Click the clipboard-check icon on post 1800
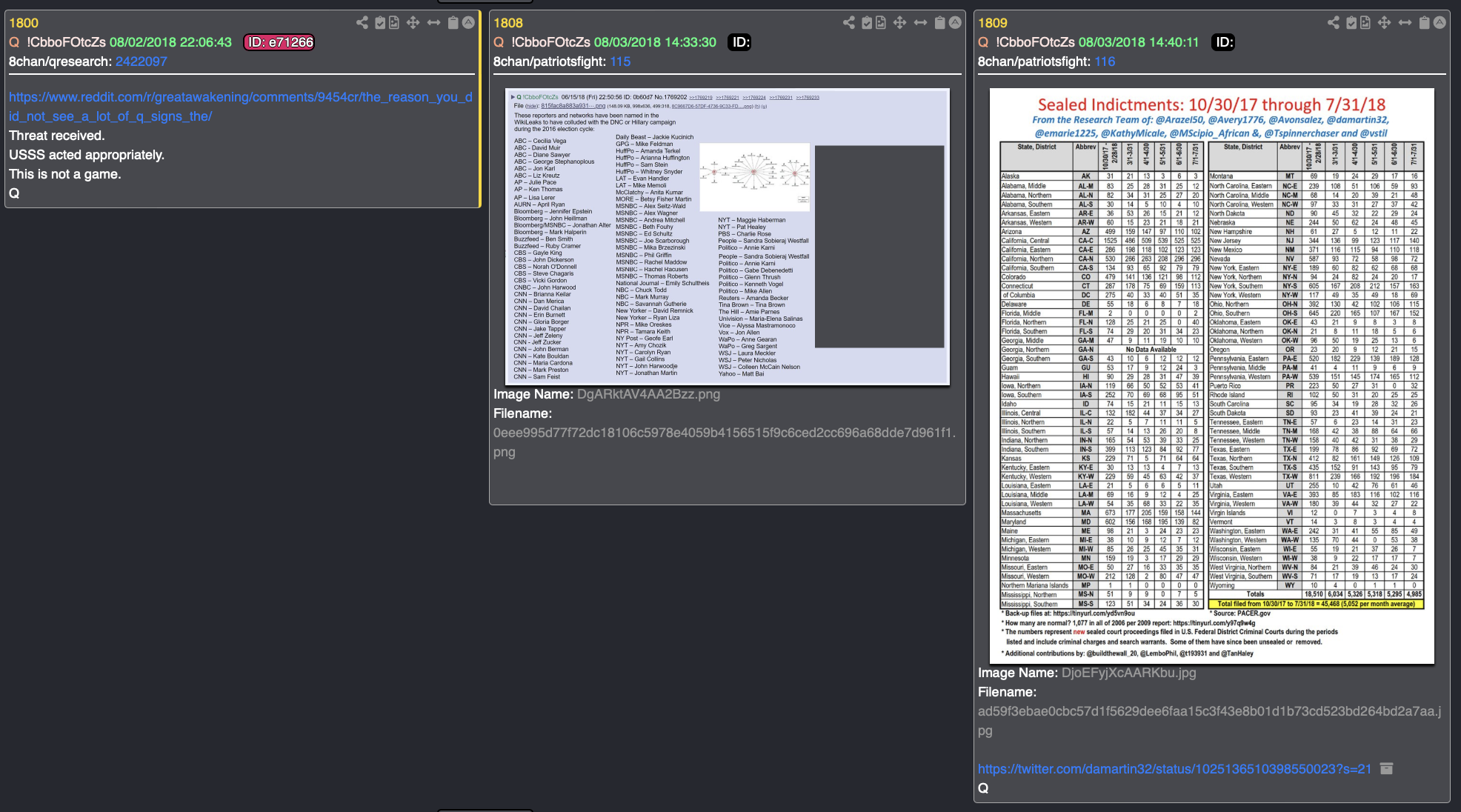The image size is (1461, 812). [x=380, y=22]
